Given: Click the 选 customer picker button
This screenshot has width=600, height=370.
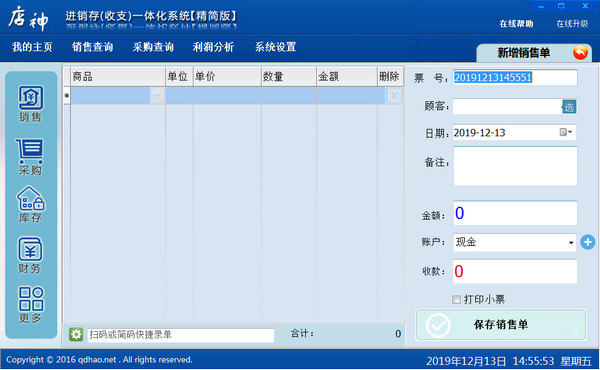Looking at the screenshot, I should coord(569,107).
